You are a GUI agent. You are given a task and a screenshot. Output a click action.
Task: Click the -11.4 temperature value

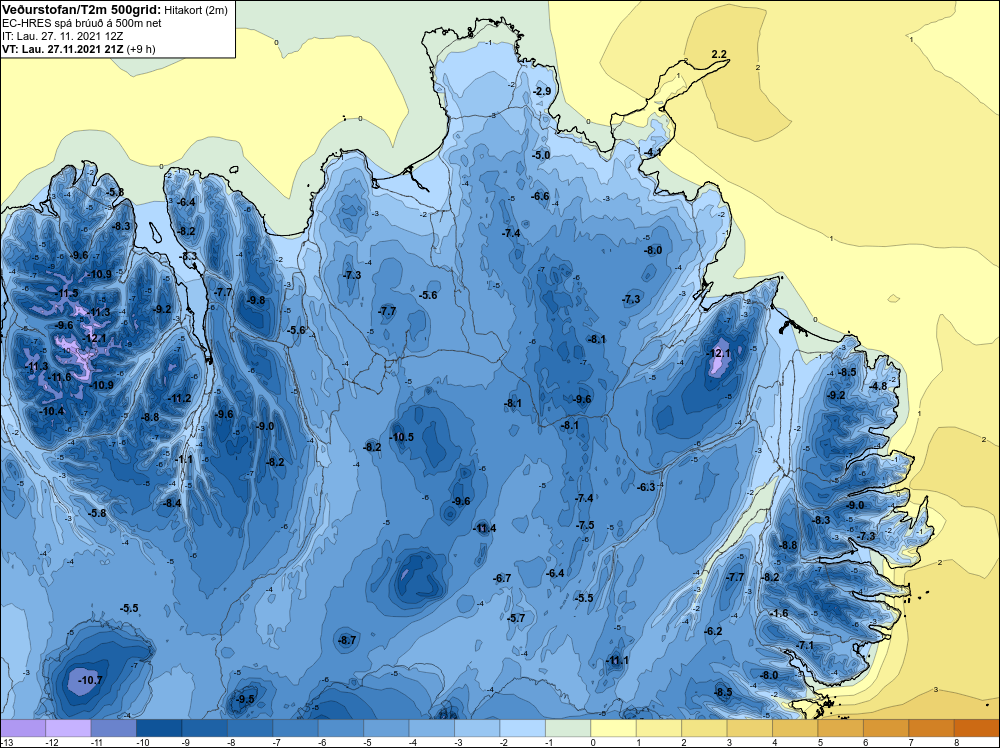(x=483, y=528)
